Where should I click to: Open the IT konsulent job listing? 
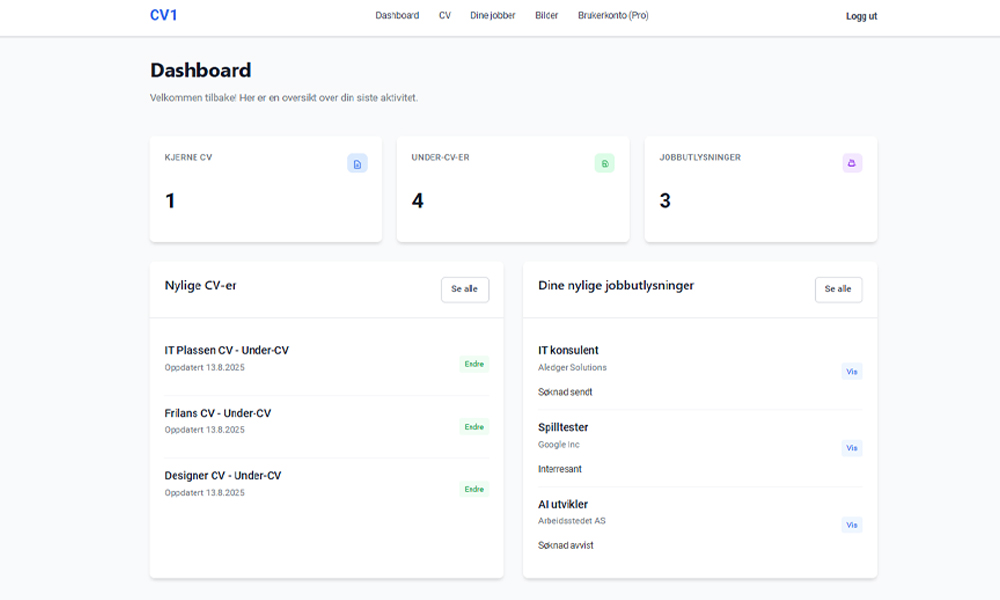click(x=567, y=350)
